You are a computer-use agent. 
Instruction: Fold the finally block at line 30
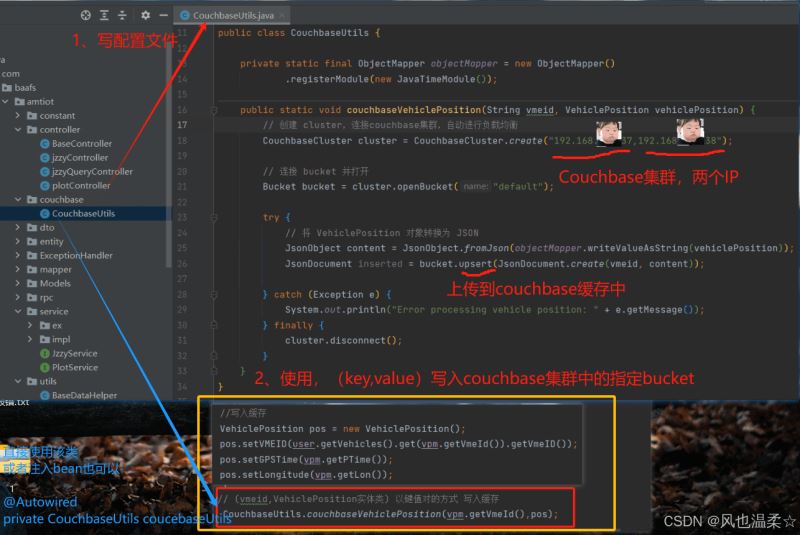(x=214, y=325)
